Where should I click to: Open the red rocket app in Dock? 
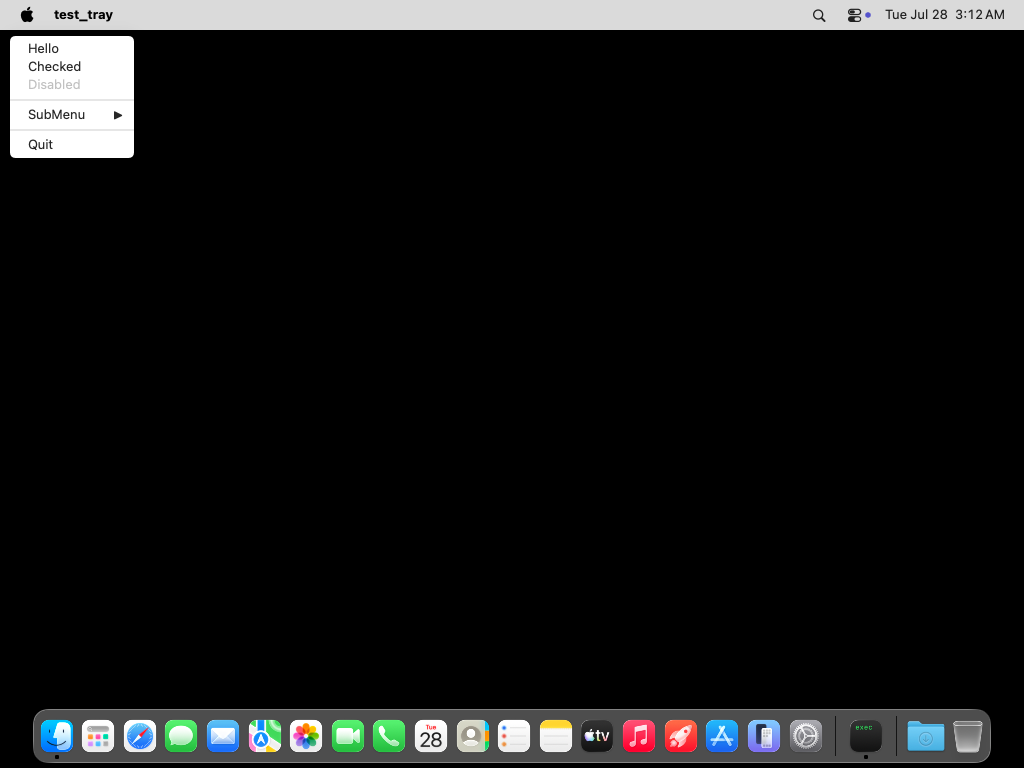point(680,736)
